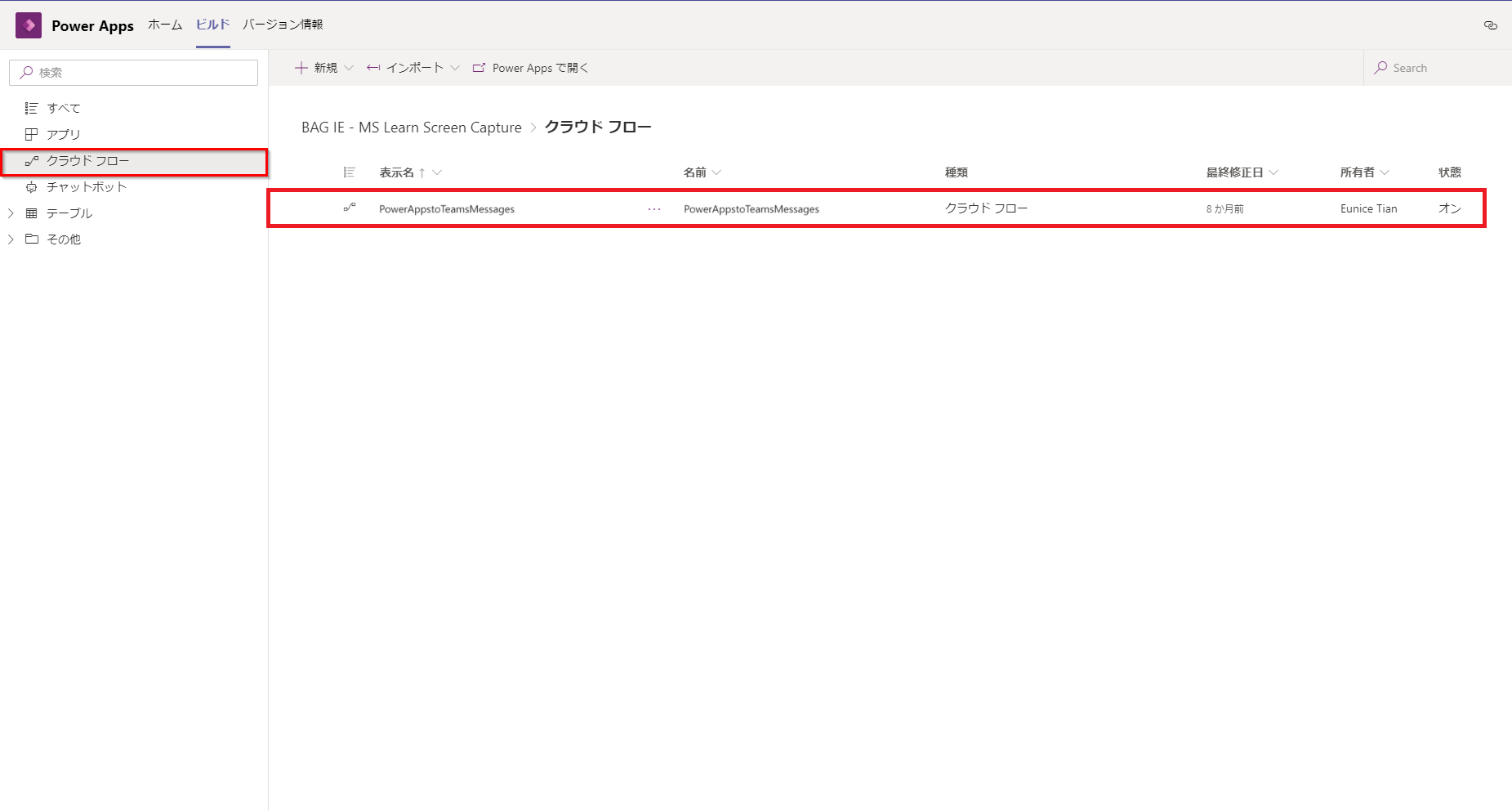Click the Power Apps logo icon
The height and width of the screenshot is (810, 1512).
pos(29,25)
